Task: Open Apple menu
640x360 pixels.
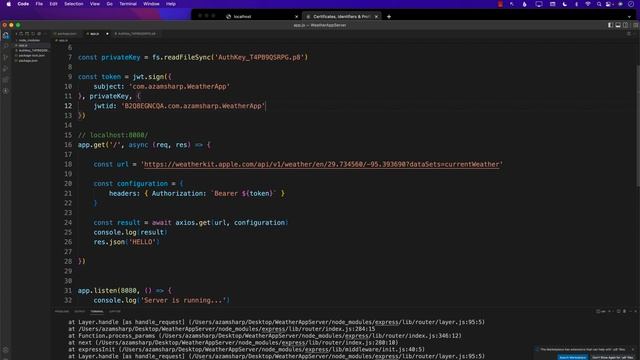Action: (8, 4)
